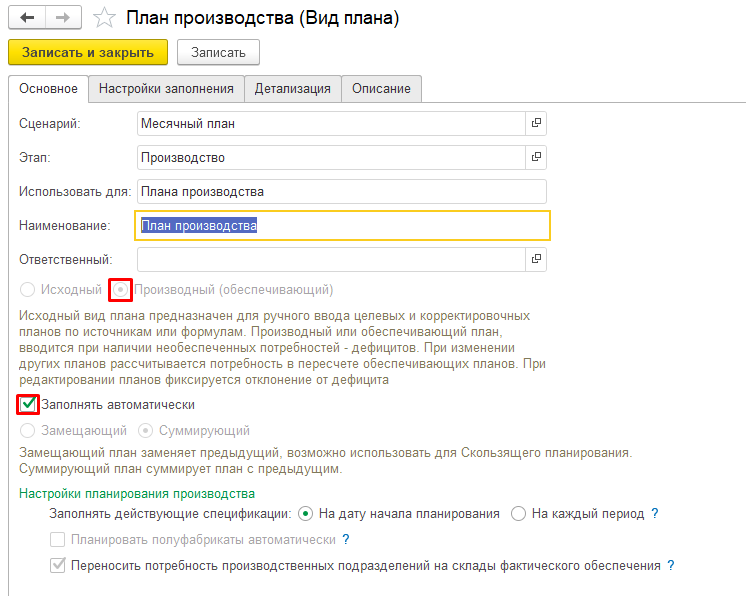The height and width of the screenshot is (596, 746).
Task: Switch to Настройки заполнения tab
Action: coord(166,88)
